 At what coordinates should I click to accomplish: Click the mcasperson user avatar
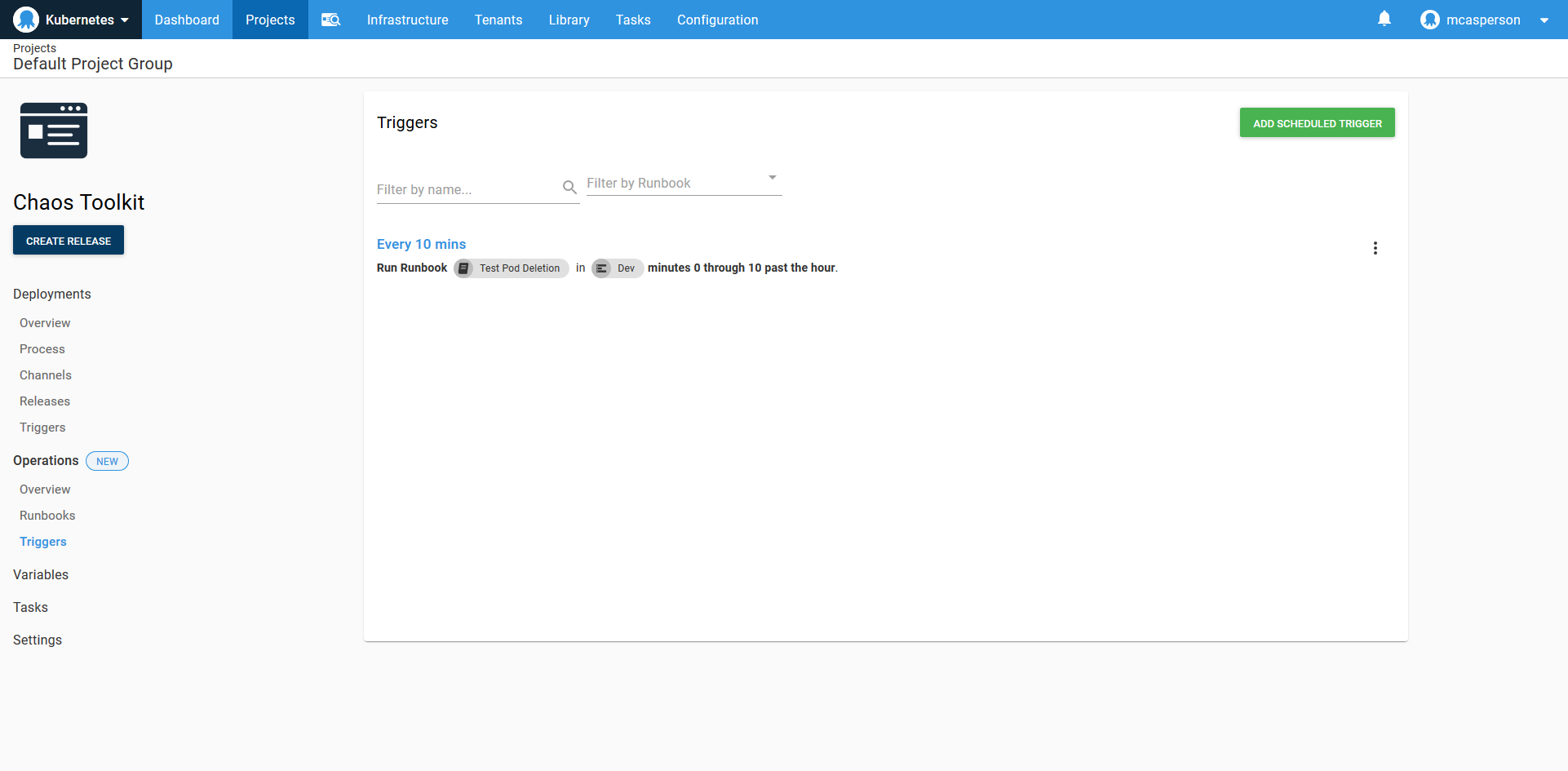point(1429,20)
